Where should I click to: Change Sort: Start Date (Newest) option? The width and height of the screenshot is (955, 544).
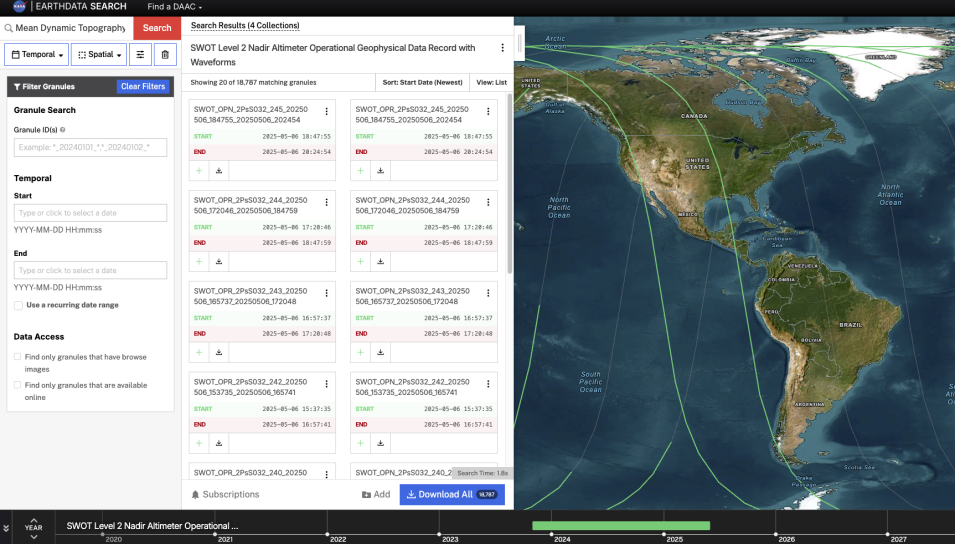422,82
